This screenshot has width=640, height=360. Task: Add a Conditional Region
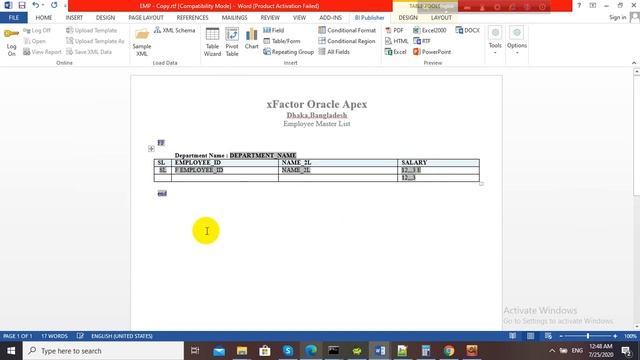click(x=347, y=41)
